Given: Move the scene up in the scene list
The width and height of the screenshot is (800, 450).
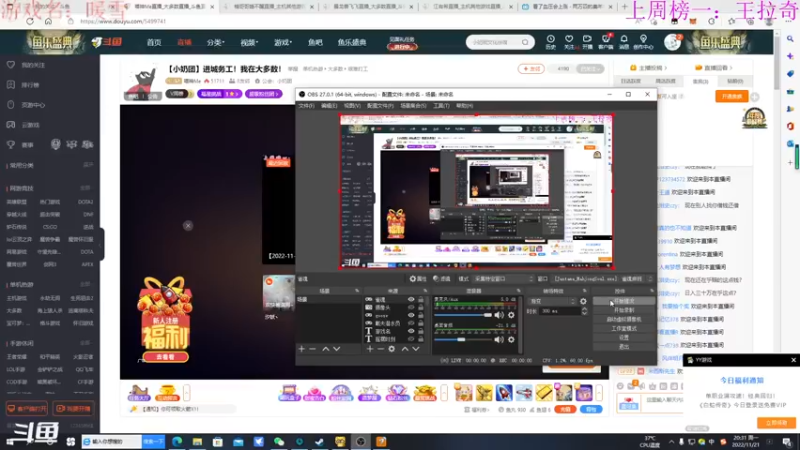Looking at the screenshot, I should (x=326, y=349).
